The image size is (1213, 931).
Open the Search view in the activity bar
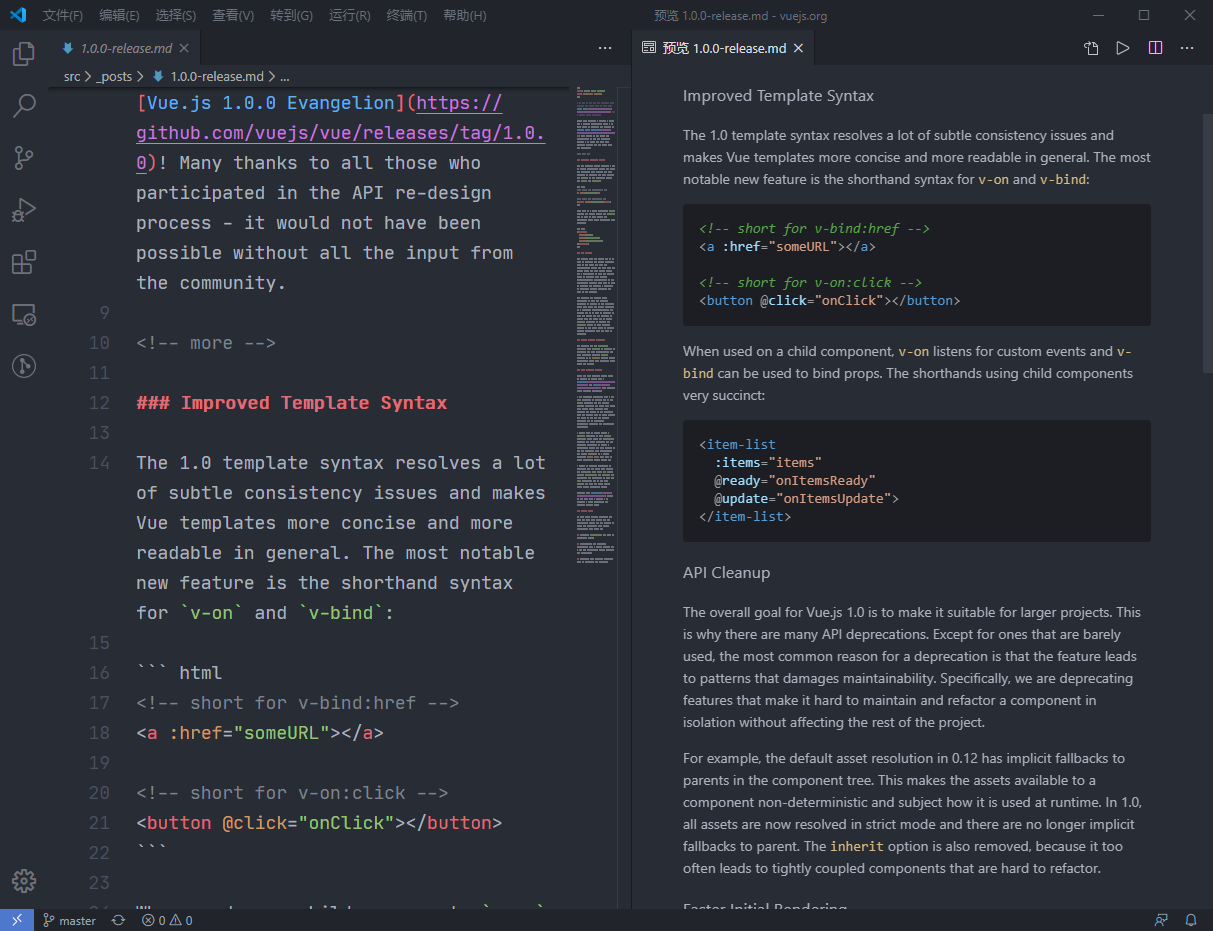pyautogui.click(x=24, y=105)
